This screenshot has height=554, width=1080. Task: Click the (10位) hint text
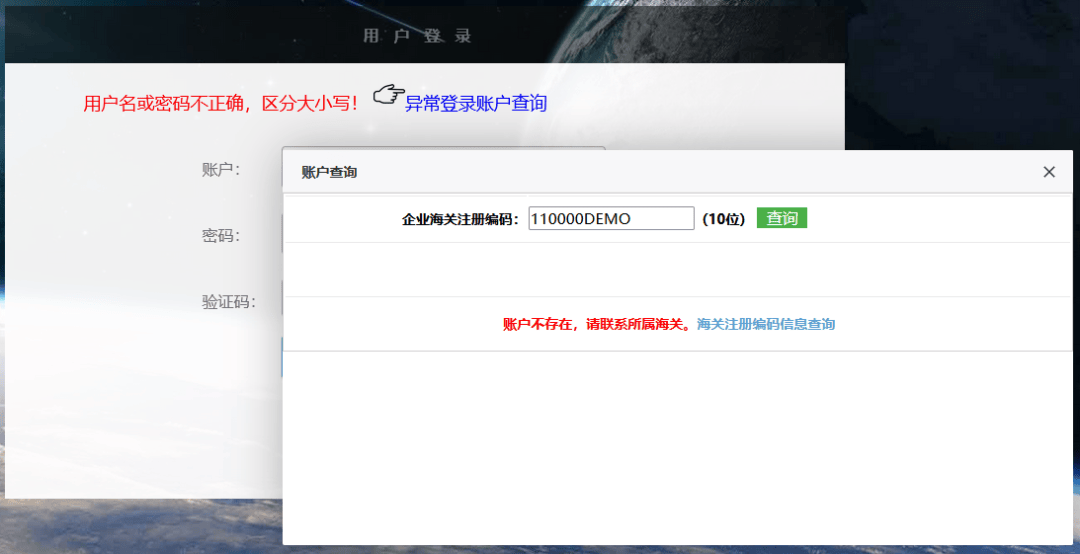[x=723, y=219]
